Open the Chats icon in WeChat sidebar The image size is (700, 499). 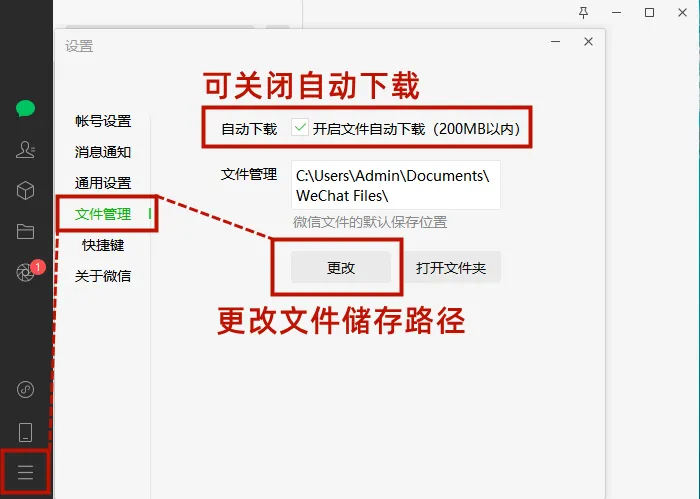25,108
